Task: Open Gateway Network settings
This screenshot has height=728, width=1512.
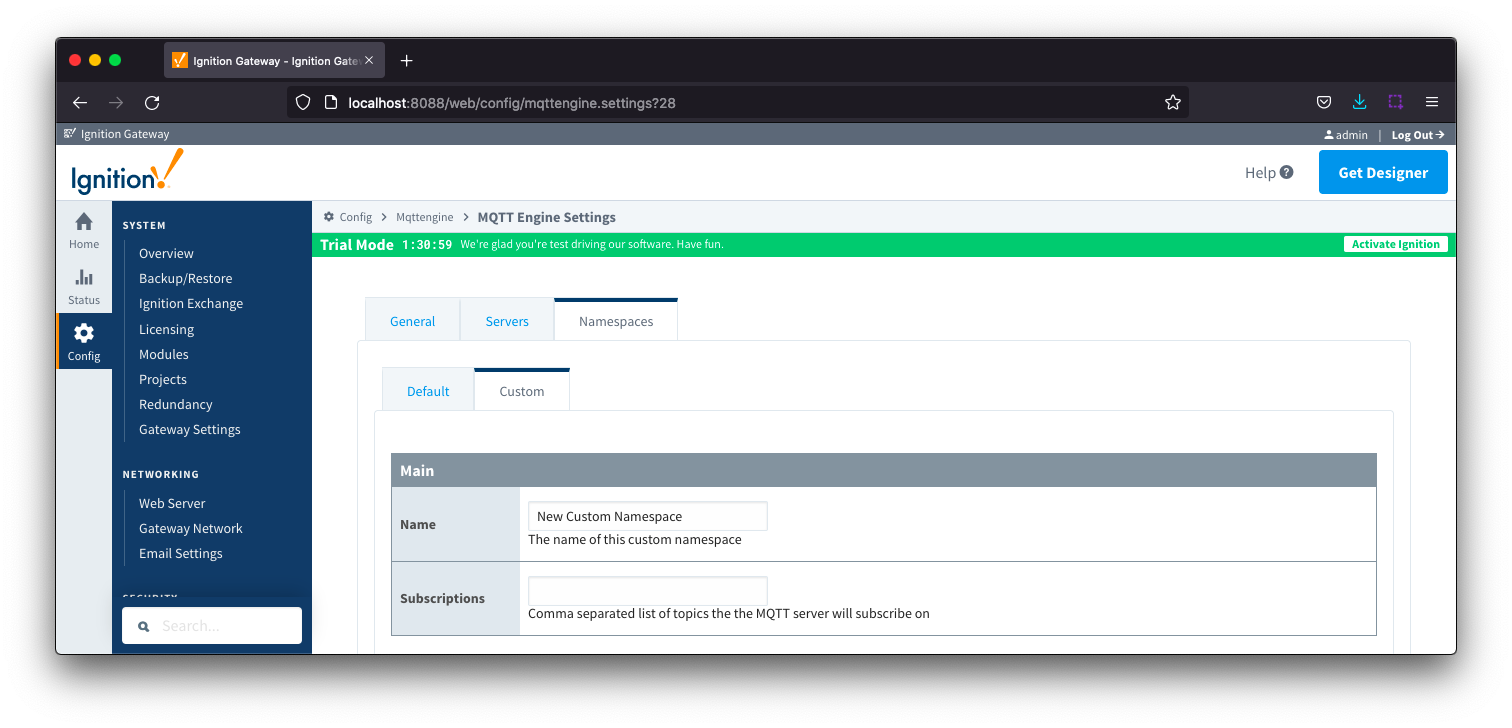Action: pos(191,528)
